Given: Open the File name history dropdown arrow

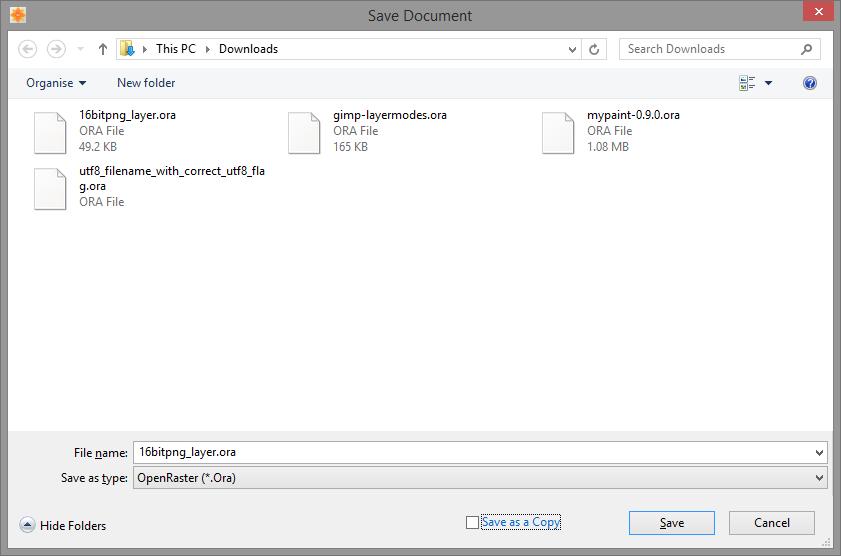Looking at the screenshot, I should (x=820, y=452).
